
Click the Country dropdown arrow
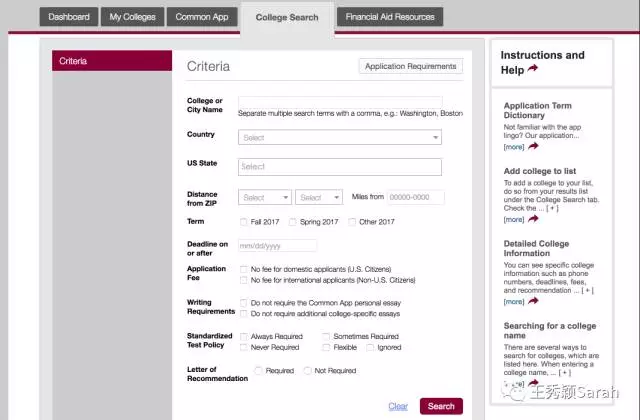tap(436, 138)
